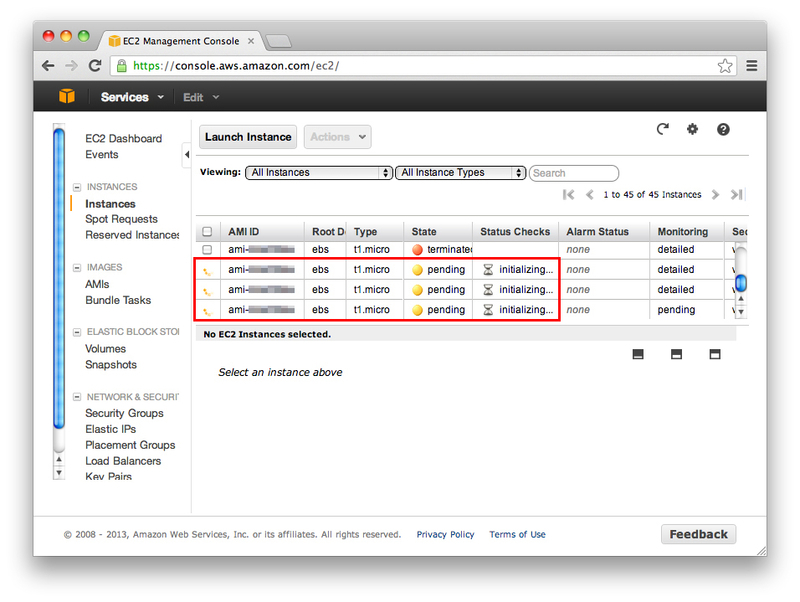The height and width of the screenshot is (602, 800).
Task: Click the green padlock security icon
Action: click(x=121, y=65)
